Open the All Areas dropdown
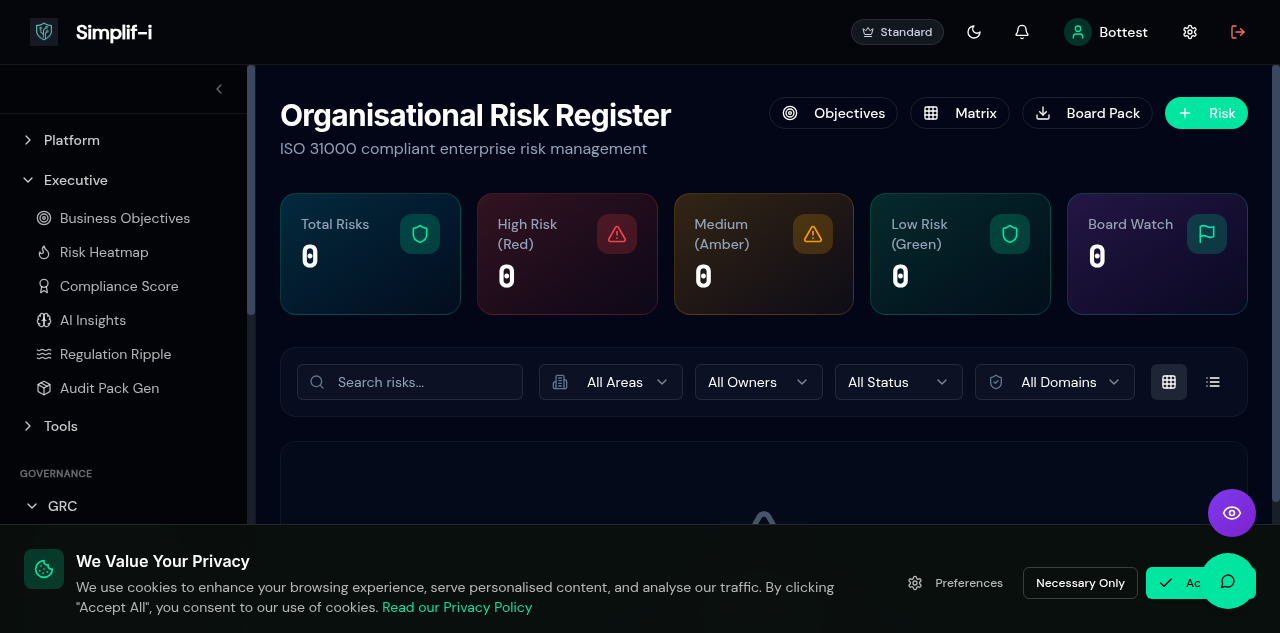Viewport: 1280px width, 633px height. pyautogui.click(x=611, y=382)
